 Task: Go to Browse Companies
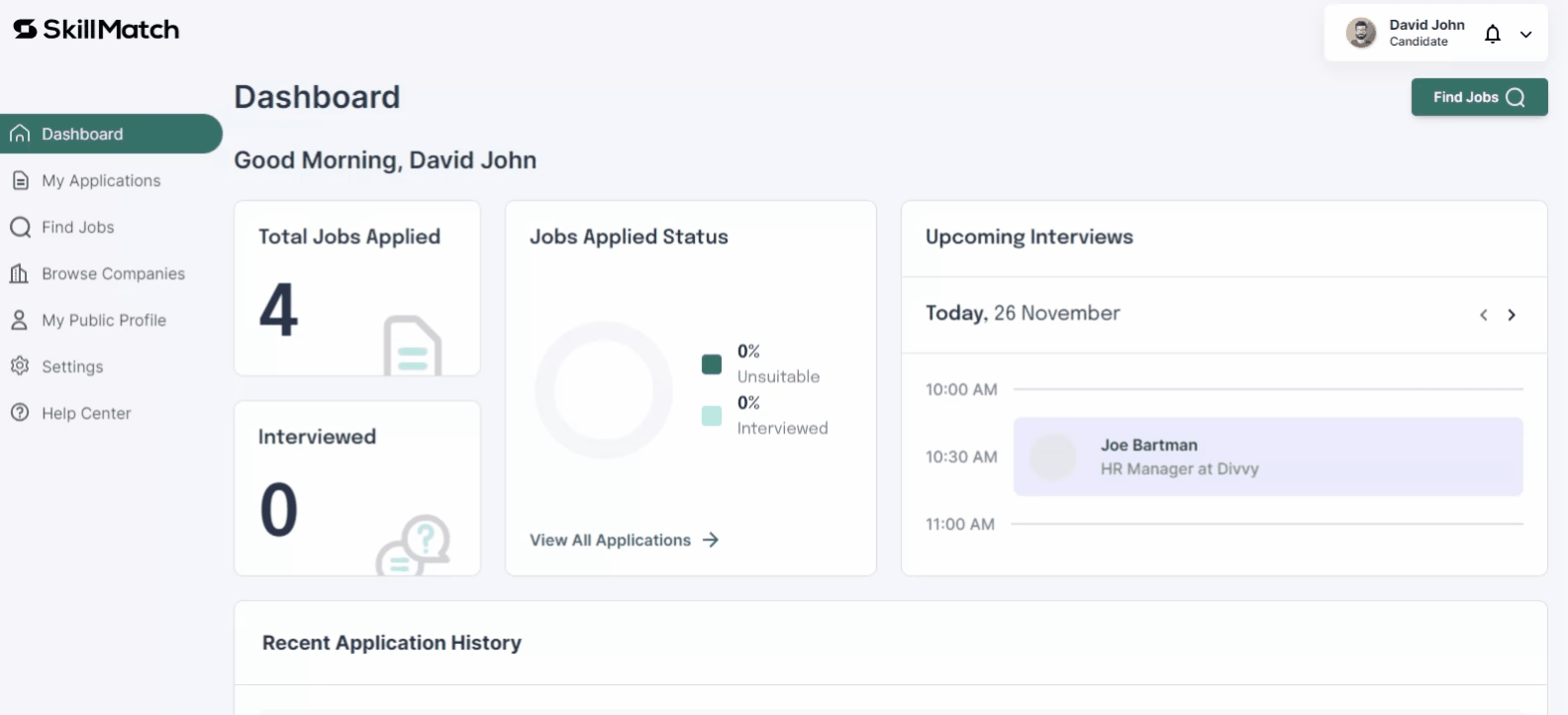(x=113, y=273)
